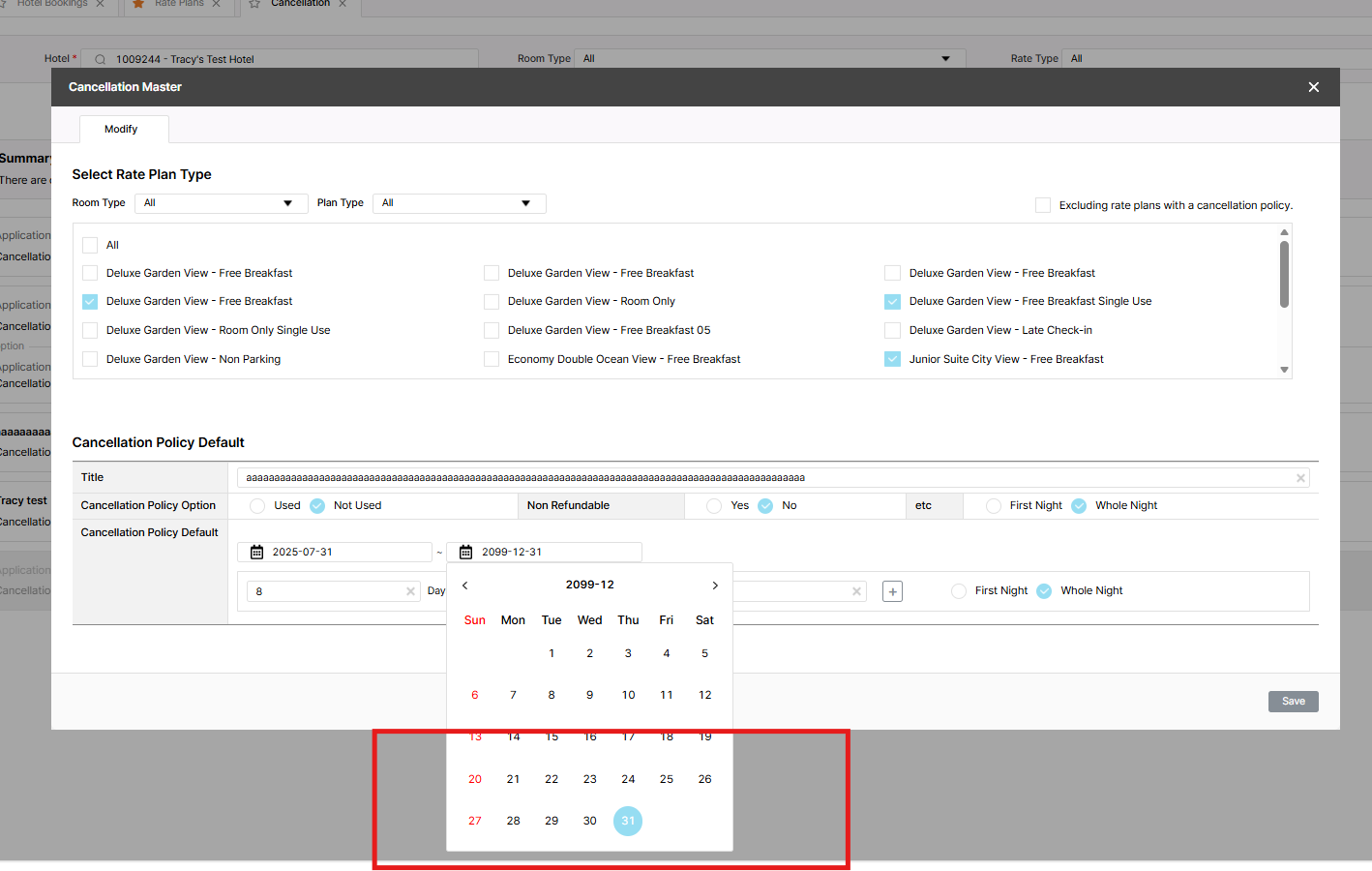Click into the Title text field
The height and width of the screenshot is (871, 1372).
pyautogui.click(x=773, y=478)
